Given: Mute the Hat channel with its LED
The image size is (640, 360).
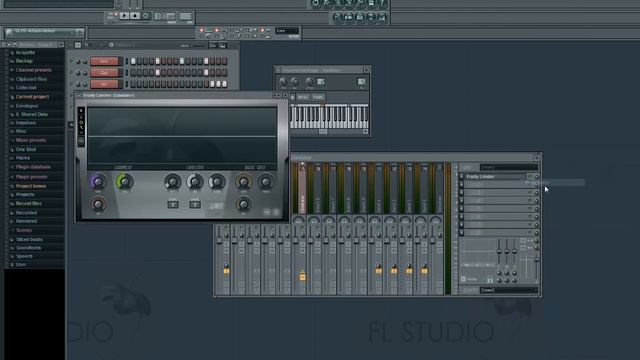Looking at the screenshot, I should pyautogui.click(x=71, y=84).
